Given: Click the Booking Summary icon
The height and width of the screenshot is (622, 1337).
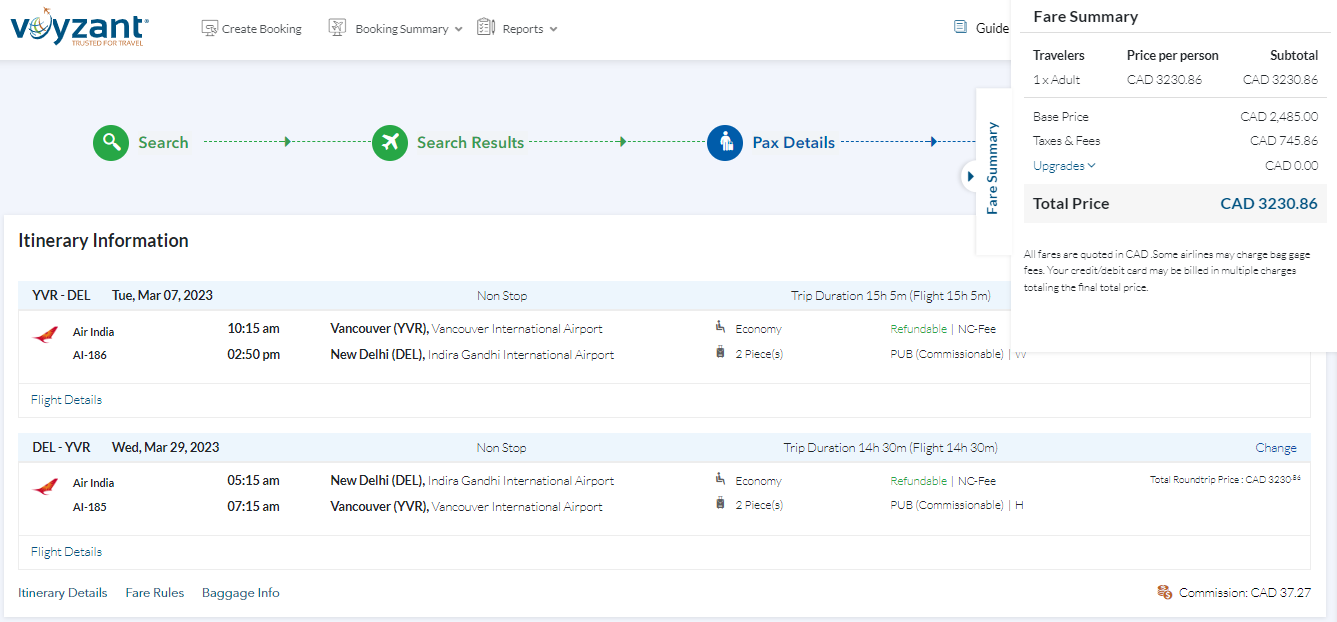Looking at the screenshot, I should 338,28.
